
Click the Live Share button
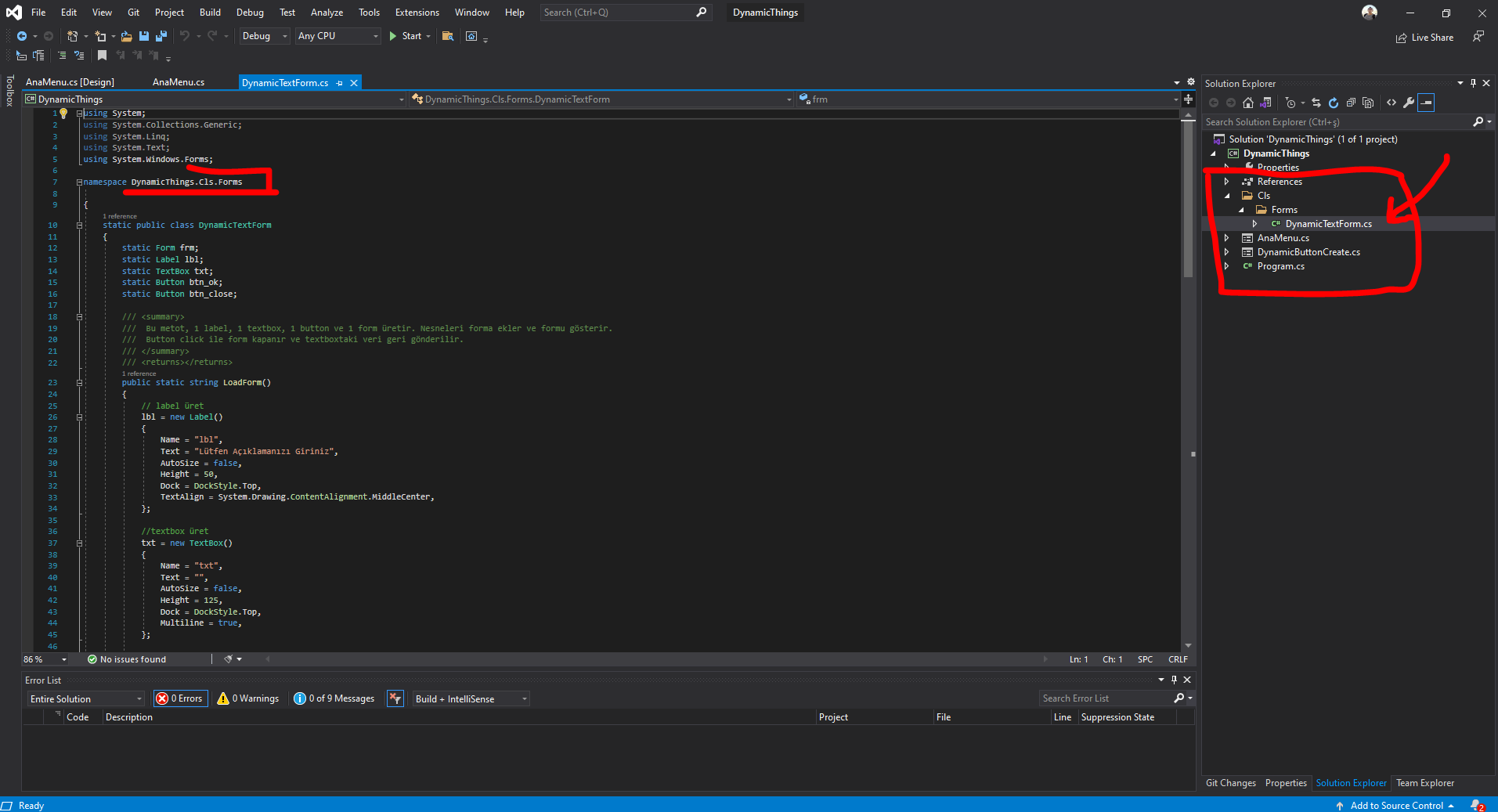1424,38
